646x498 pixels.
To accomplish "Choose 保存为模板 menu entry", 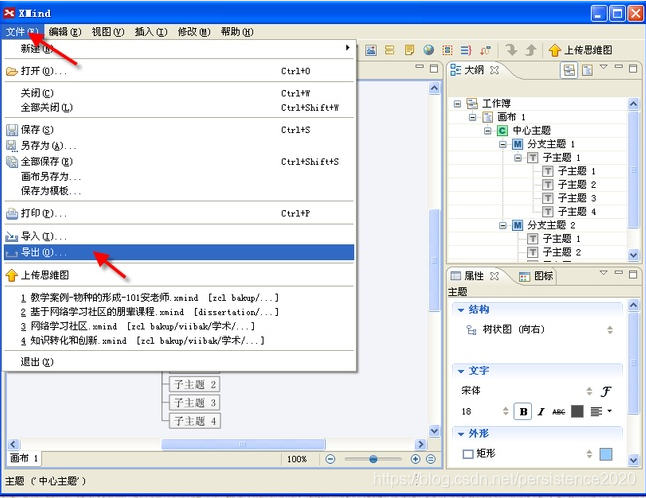I will click(x=179, y=191).
